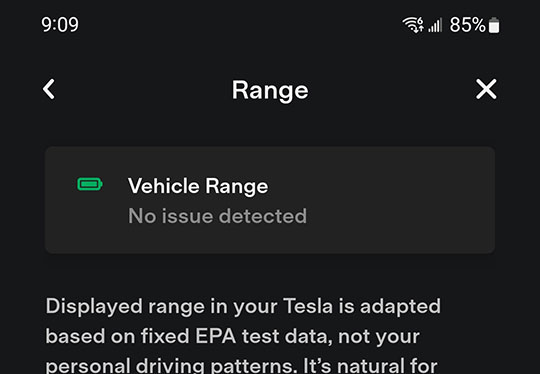The height and width of the screenshot is (374, 540).
Task: Tap the phone battery icon
Action: pyautogui.click(x=494, y=25)
